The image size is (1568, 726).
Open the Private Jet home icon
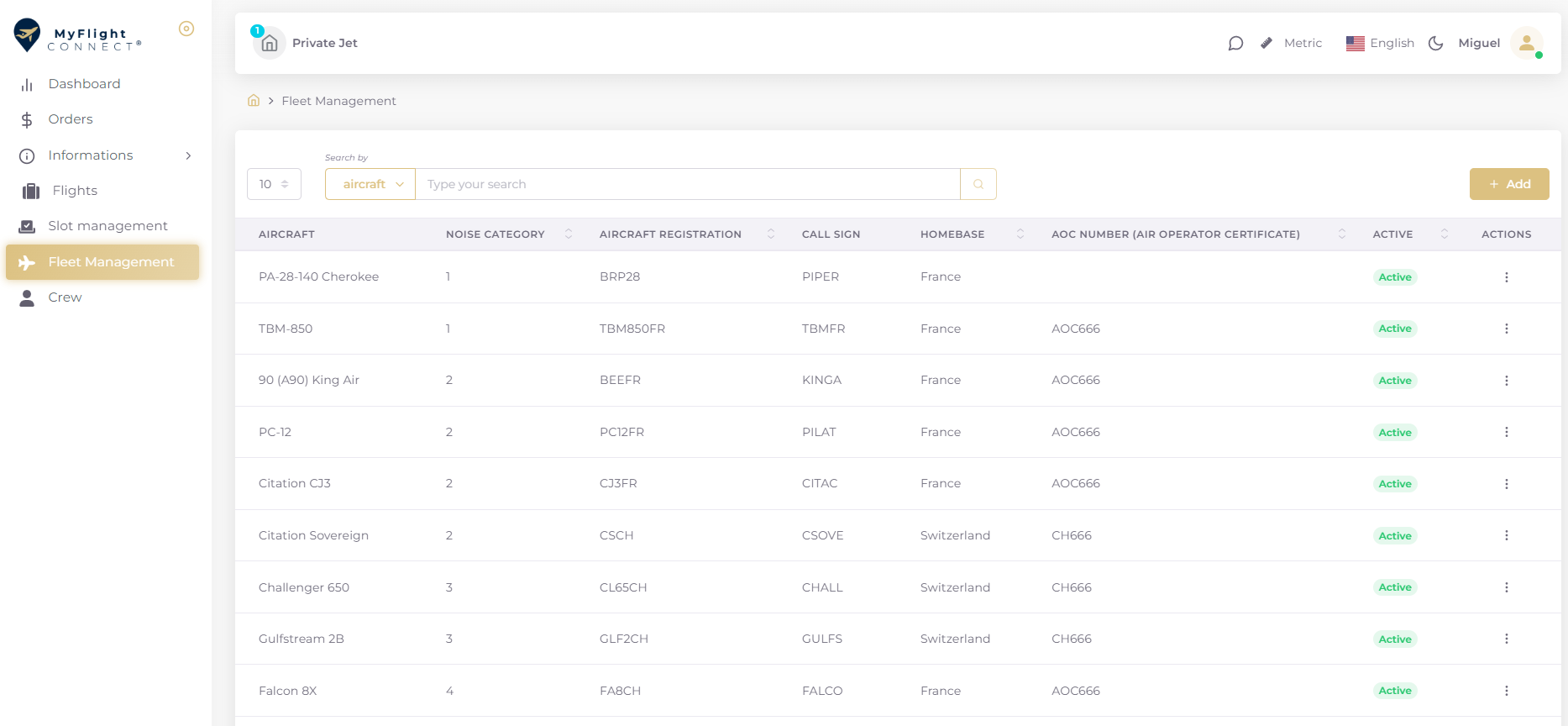(x=269, y=43)
